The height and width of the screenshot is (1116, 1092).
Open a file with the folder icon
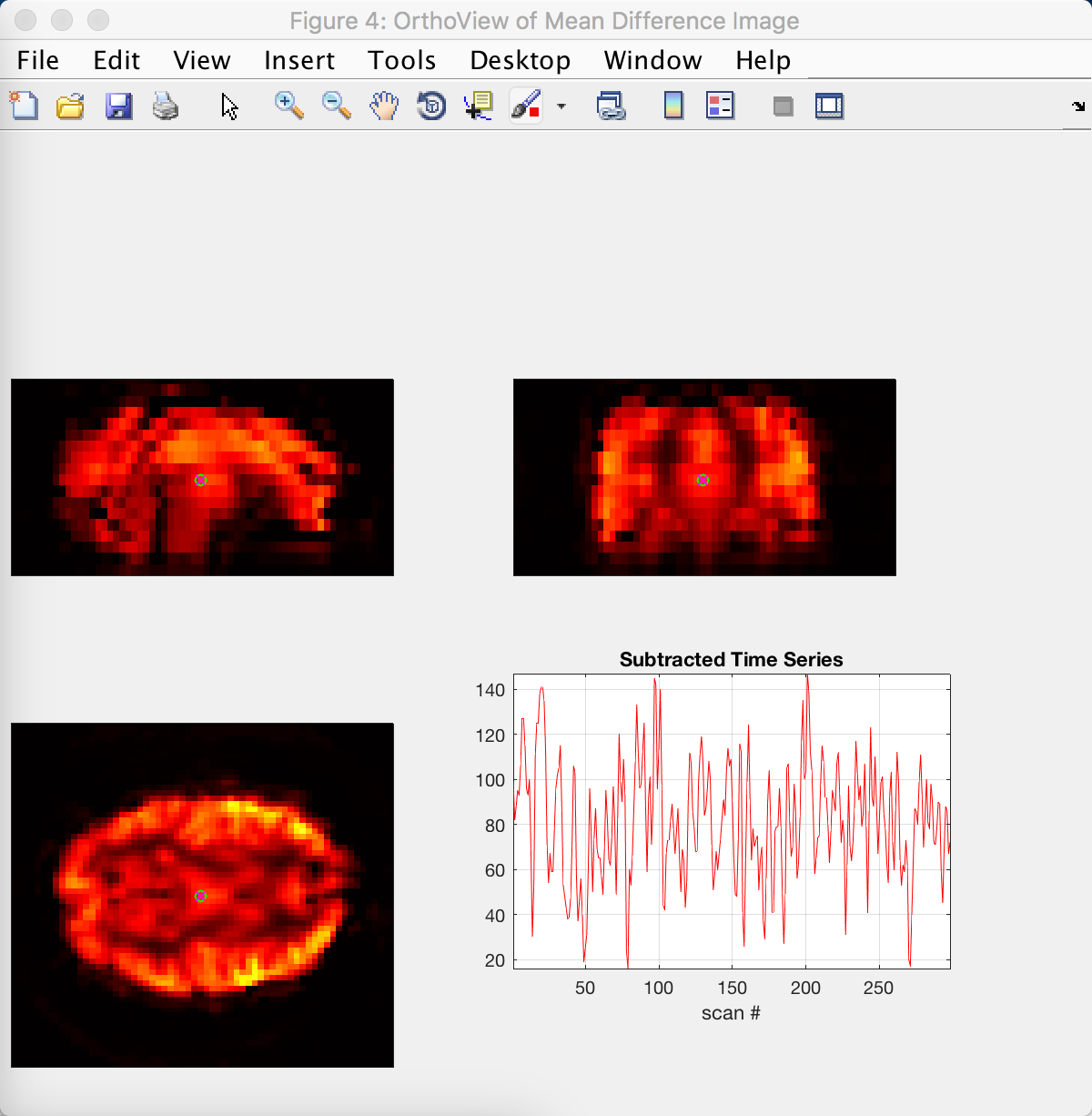tap(71, 107)
